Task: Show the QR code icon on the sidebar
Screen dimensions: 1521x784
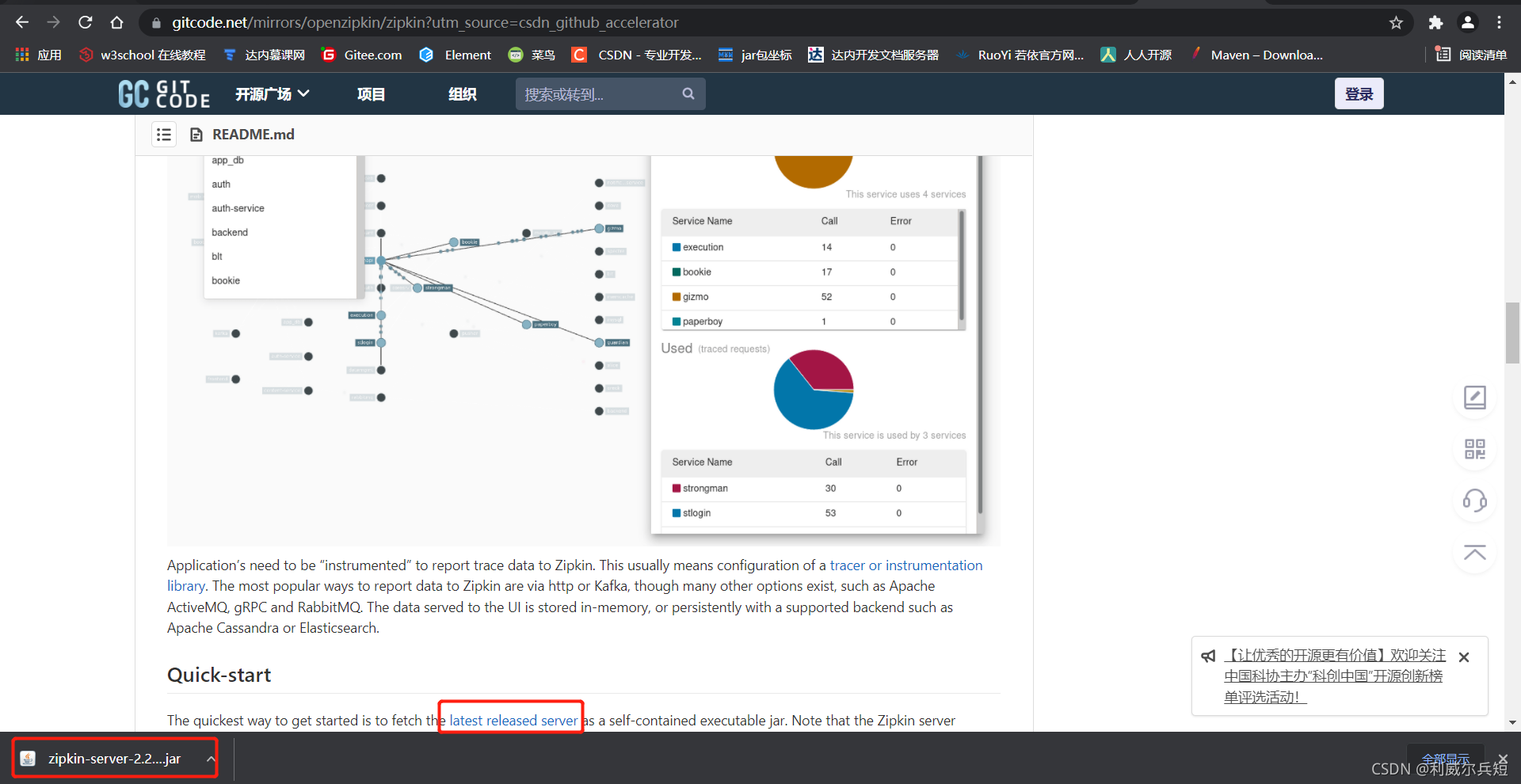Action: point(1474,449)
